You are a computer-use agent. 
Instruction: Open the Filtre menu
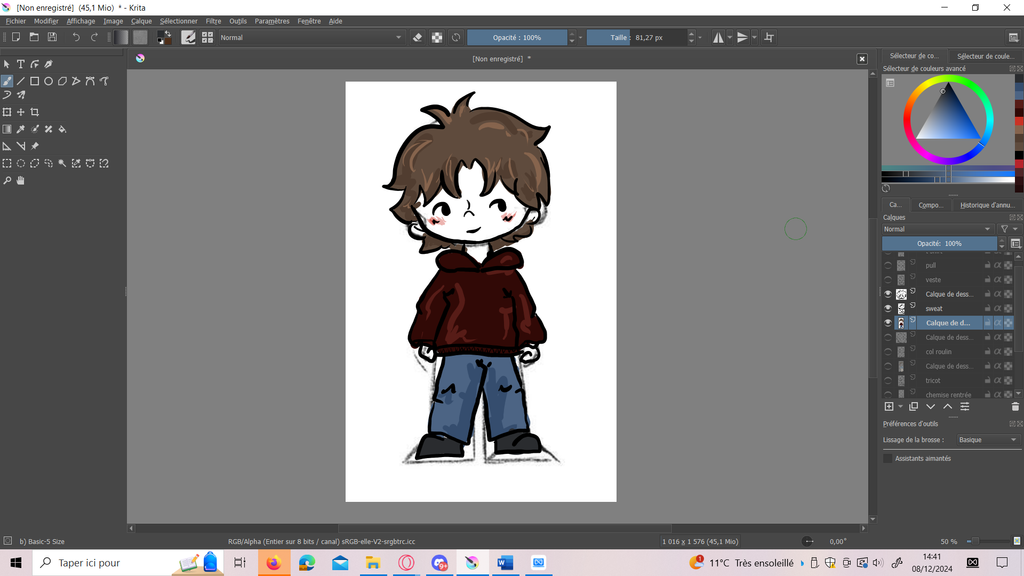click(x=213, y=21)
